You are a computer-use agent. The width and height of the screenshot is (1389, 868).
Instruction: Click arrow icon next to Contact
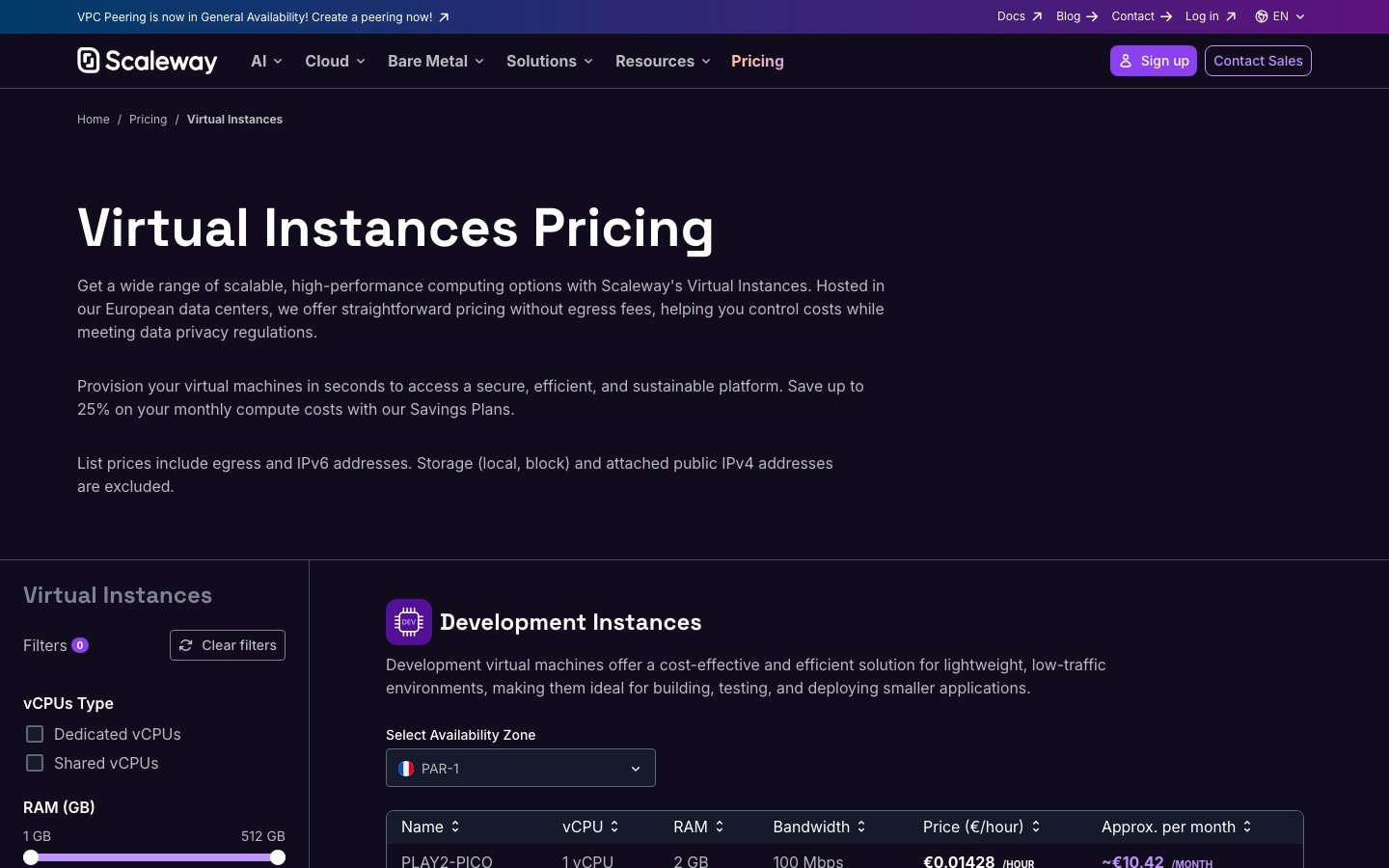1166,16
